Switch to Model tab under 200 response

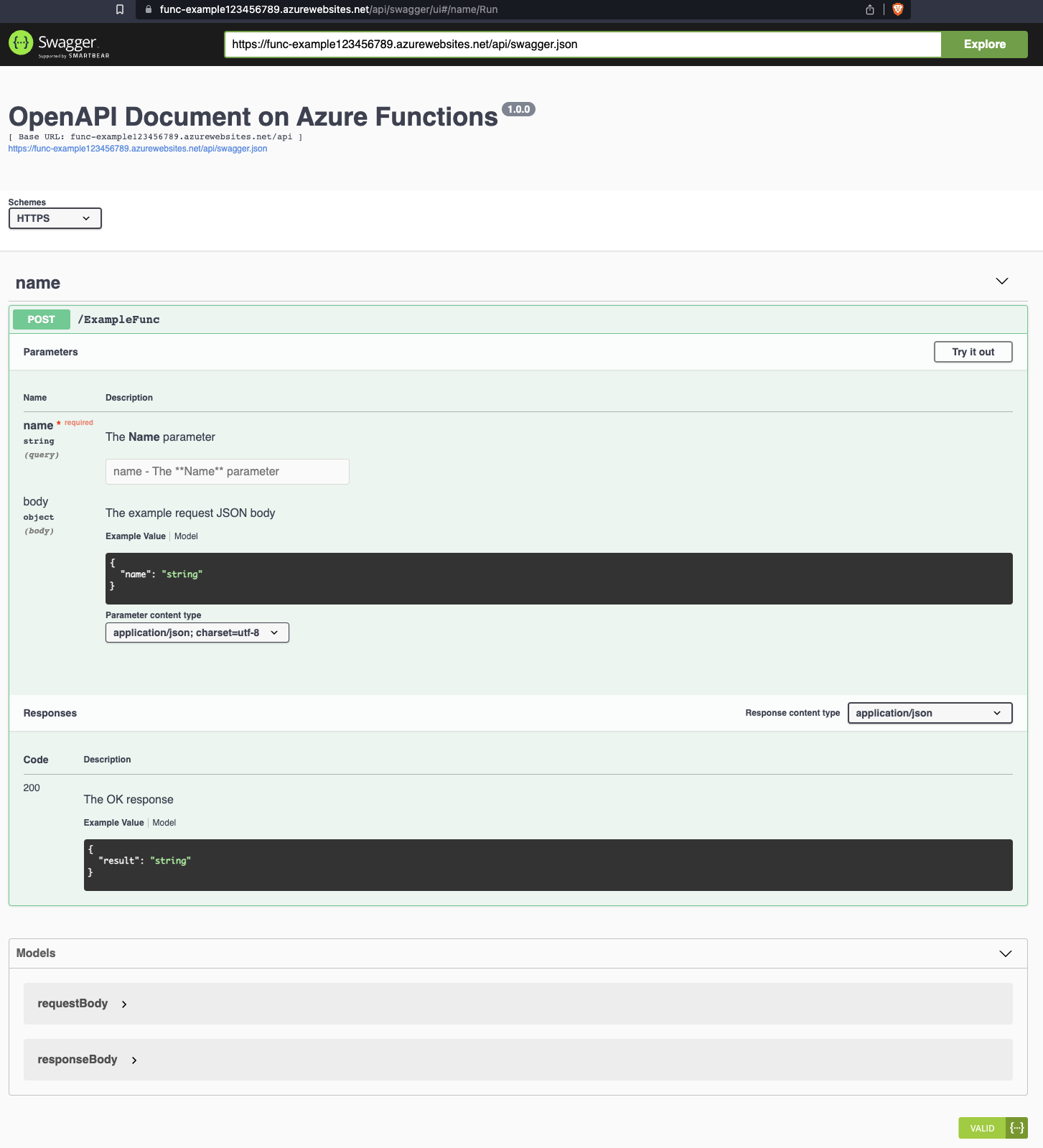click(164, 823)
